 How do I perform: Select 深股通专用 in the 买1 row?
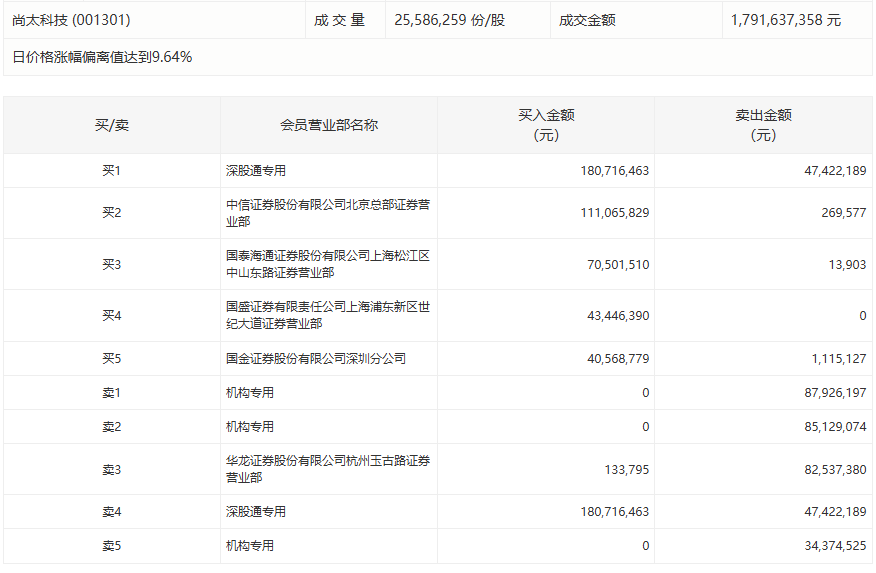[x=256, y=170]
